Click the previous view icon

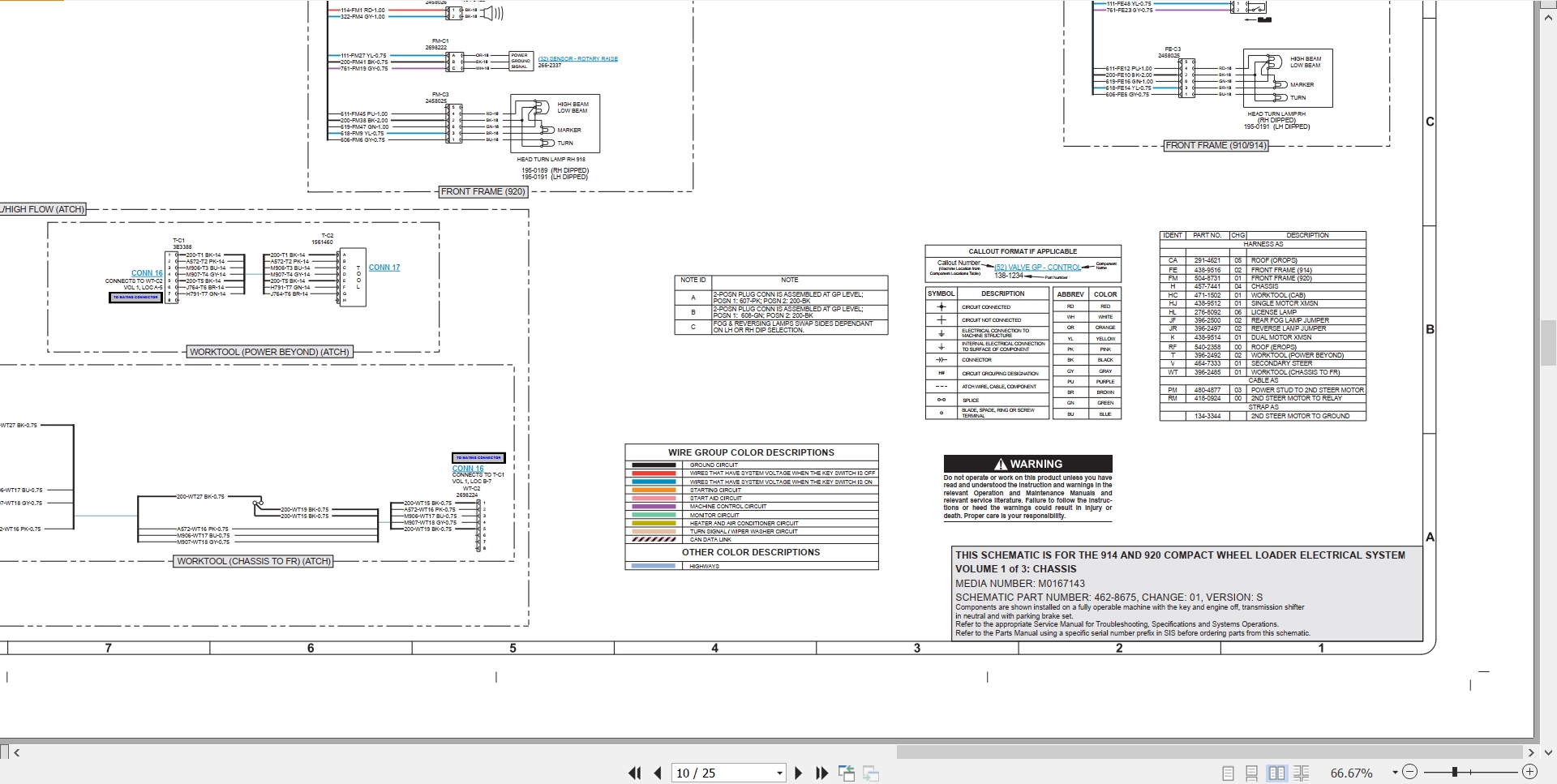(x=846, y=773)
